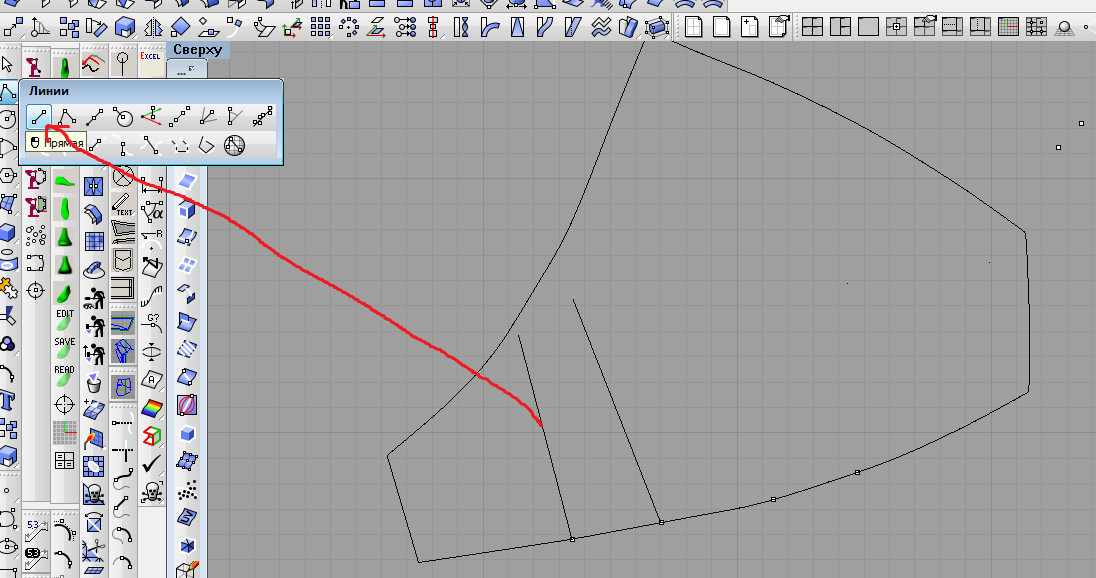Click the black checkmark icon
Image resolution: width=1096 pixels, height=578 pixels.
click(x=152, y=463)
